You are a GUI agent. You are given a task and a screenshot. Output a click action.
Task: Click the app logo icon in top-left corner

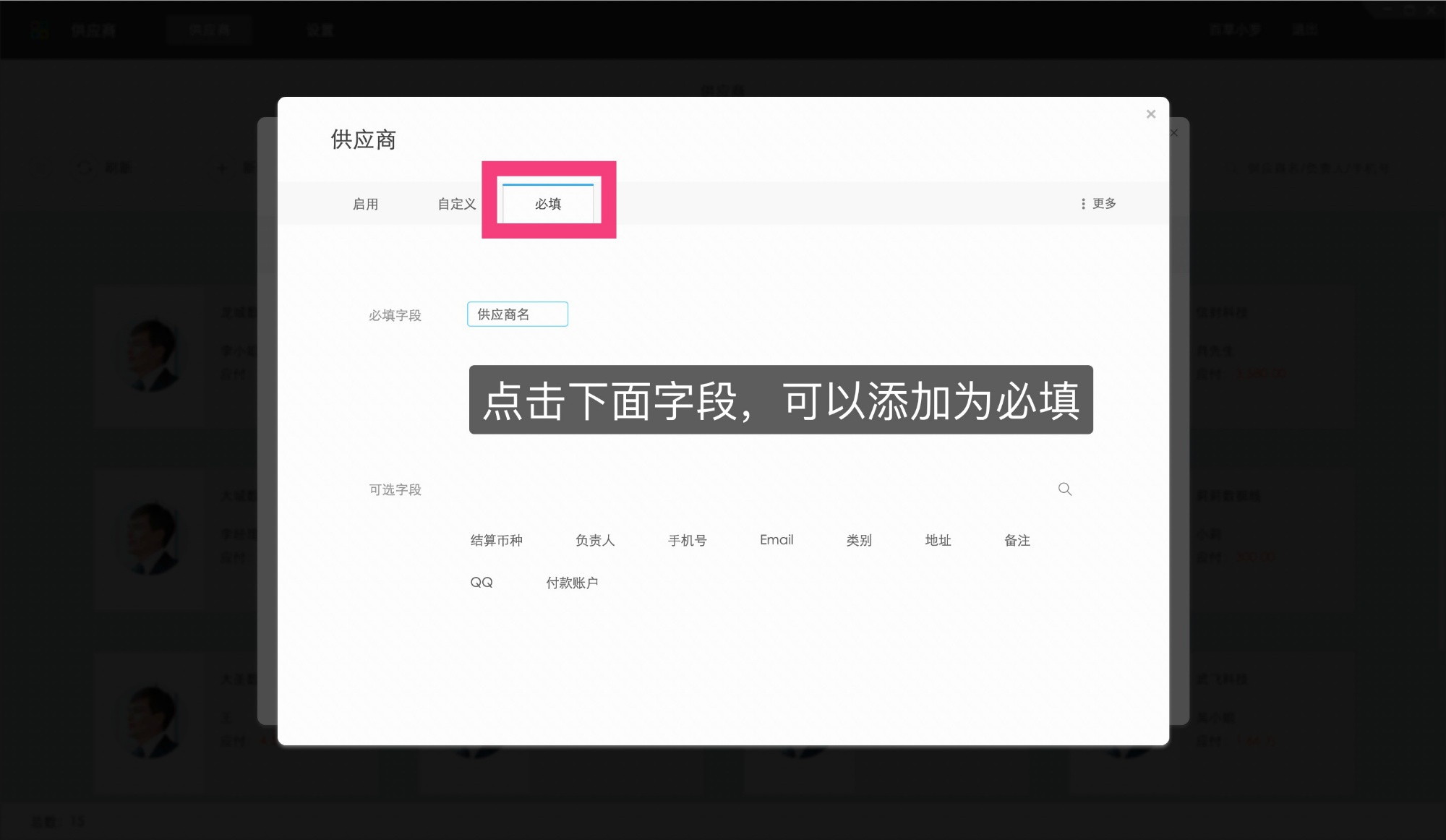coord(39,29)
